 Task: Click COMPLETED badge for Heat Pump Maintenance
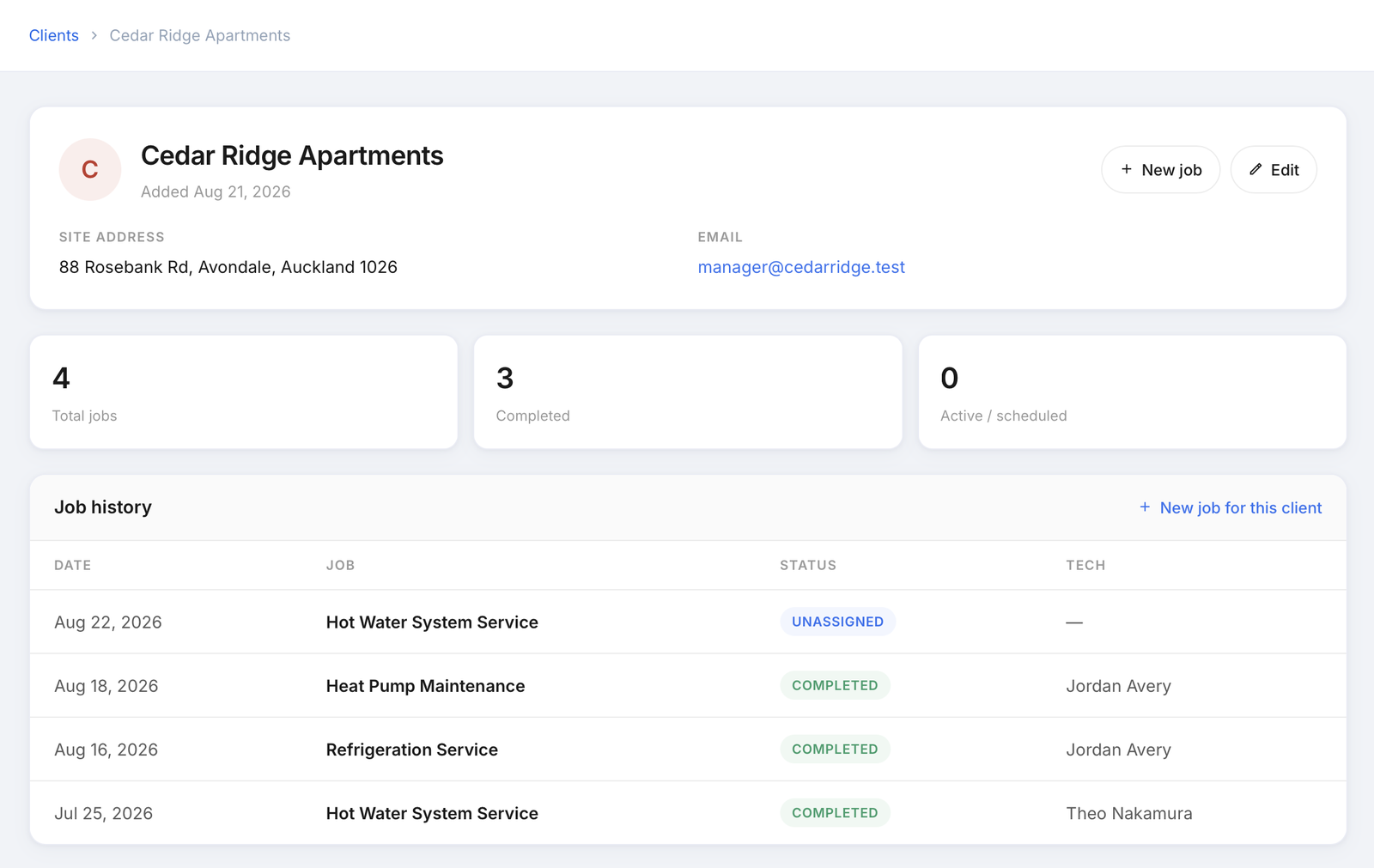pos(835,685)
